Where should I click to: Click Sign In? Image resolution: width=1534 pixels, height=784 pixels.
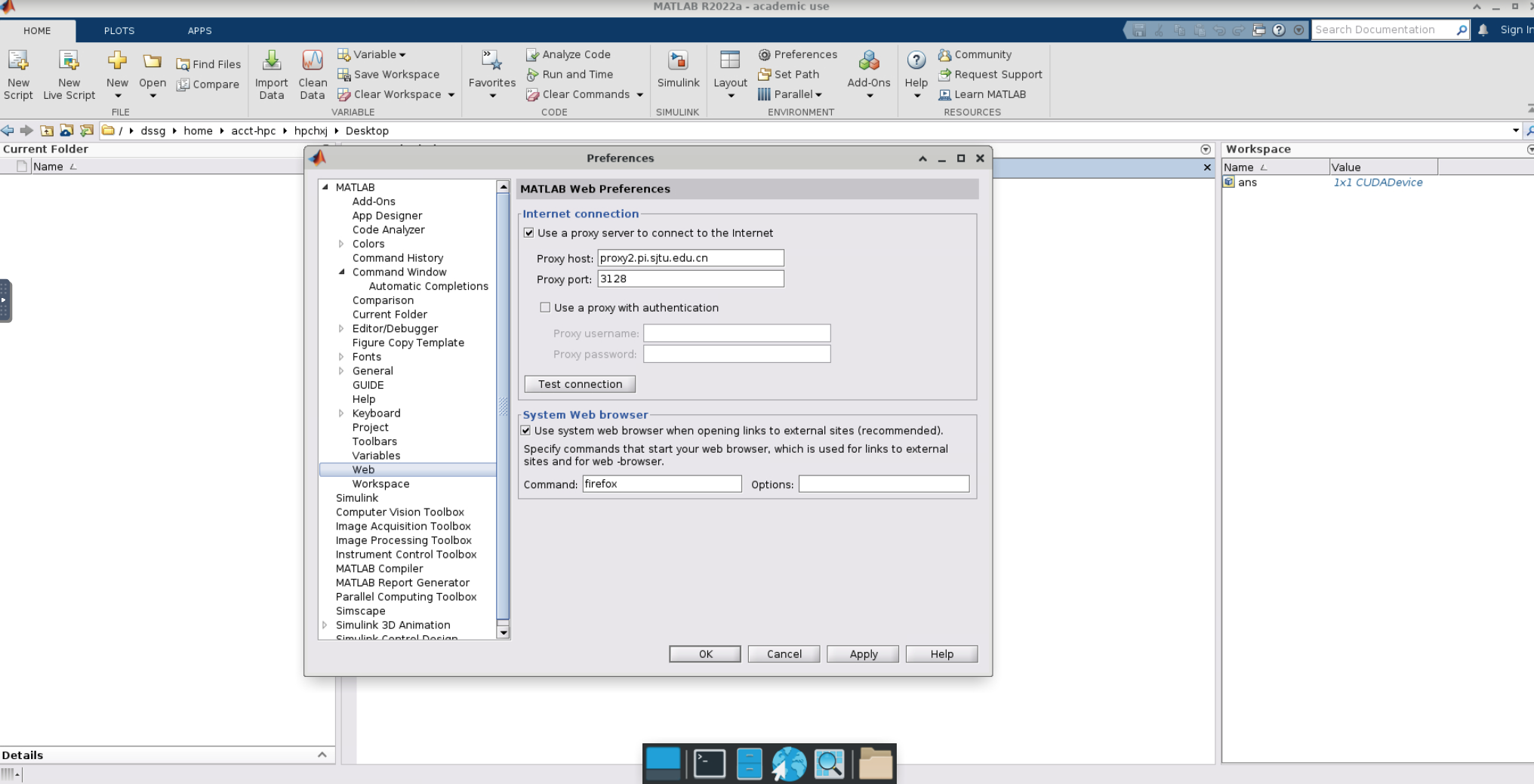click(x=1516, y=30)
